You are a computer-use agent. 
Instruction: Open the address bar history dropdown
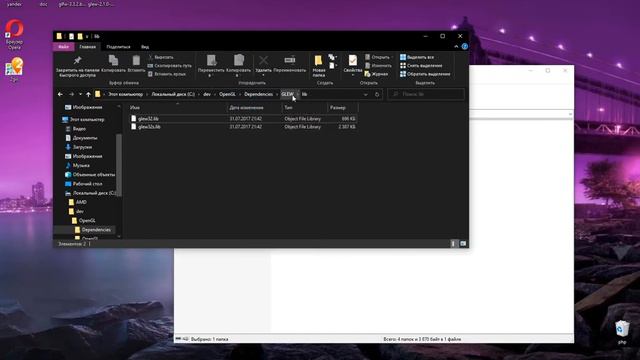(365, 94)
